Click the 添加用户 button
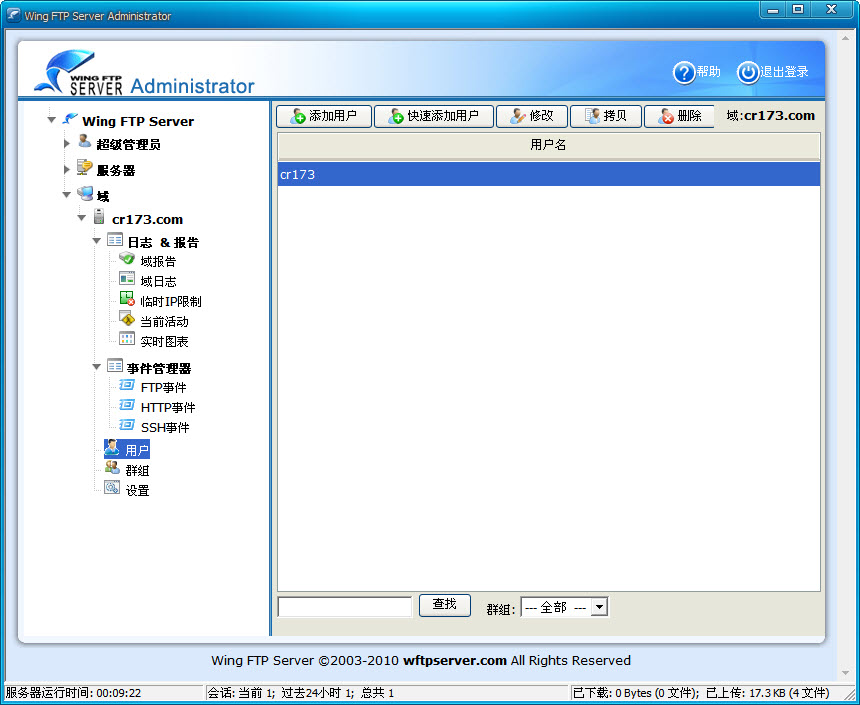This screenshot has height=705, width=860. (324, 116)
